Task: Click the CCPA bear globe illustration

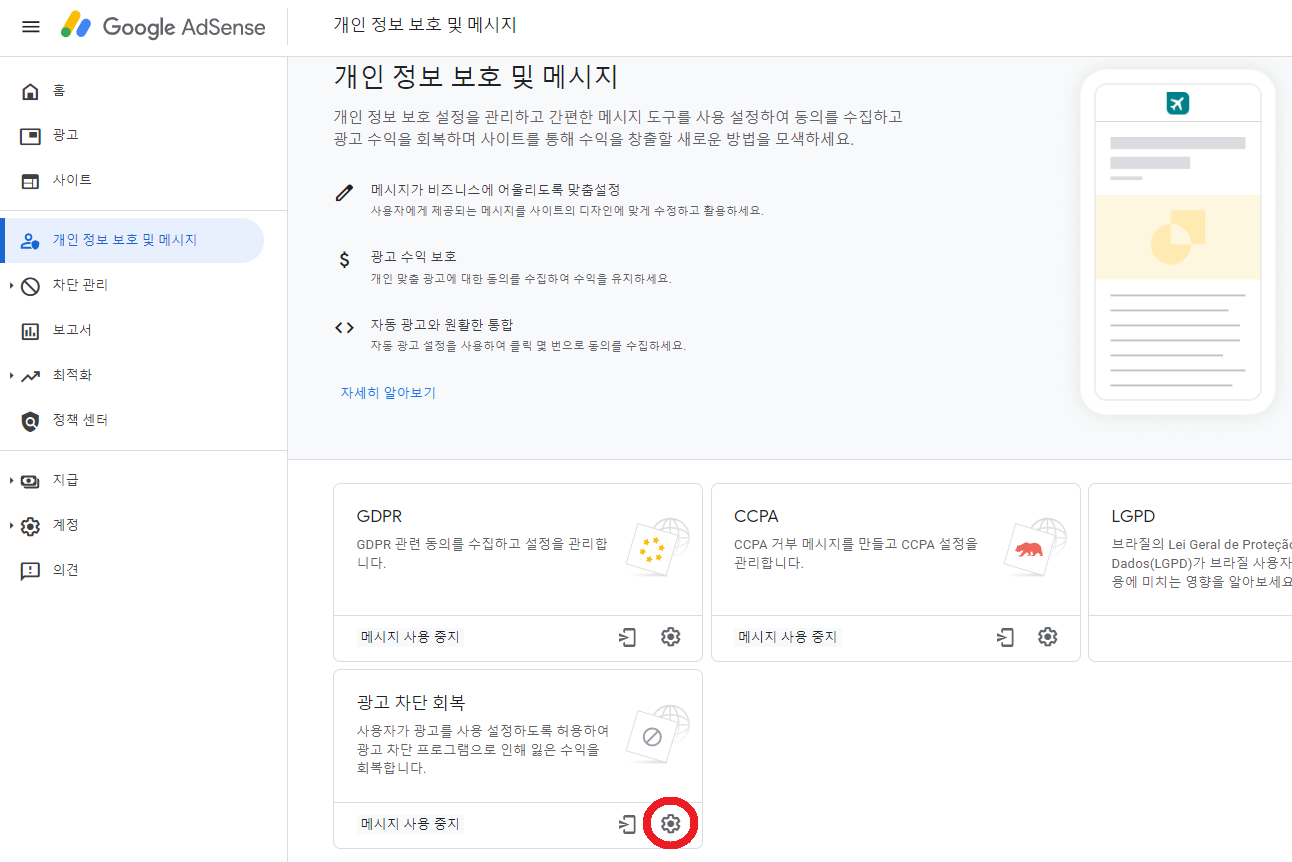Action: tap(1035, 547)
